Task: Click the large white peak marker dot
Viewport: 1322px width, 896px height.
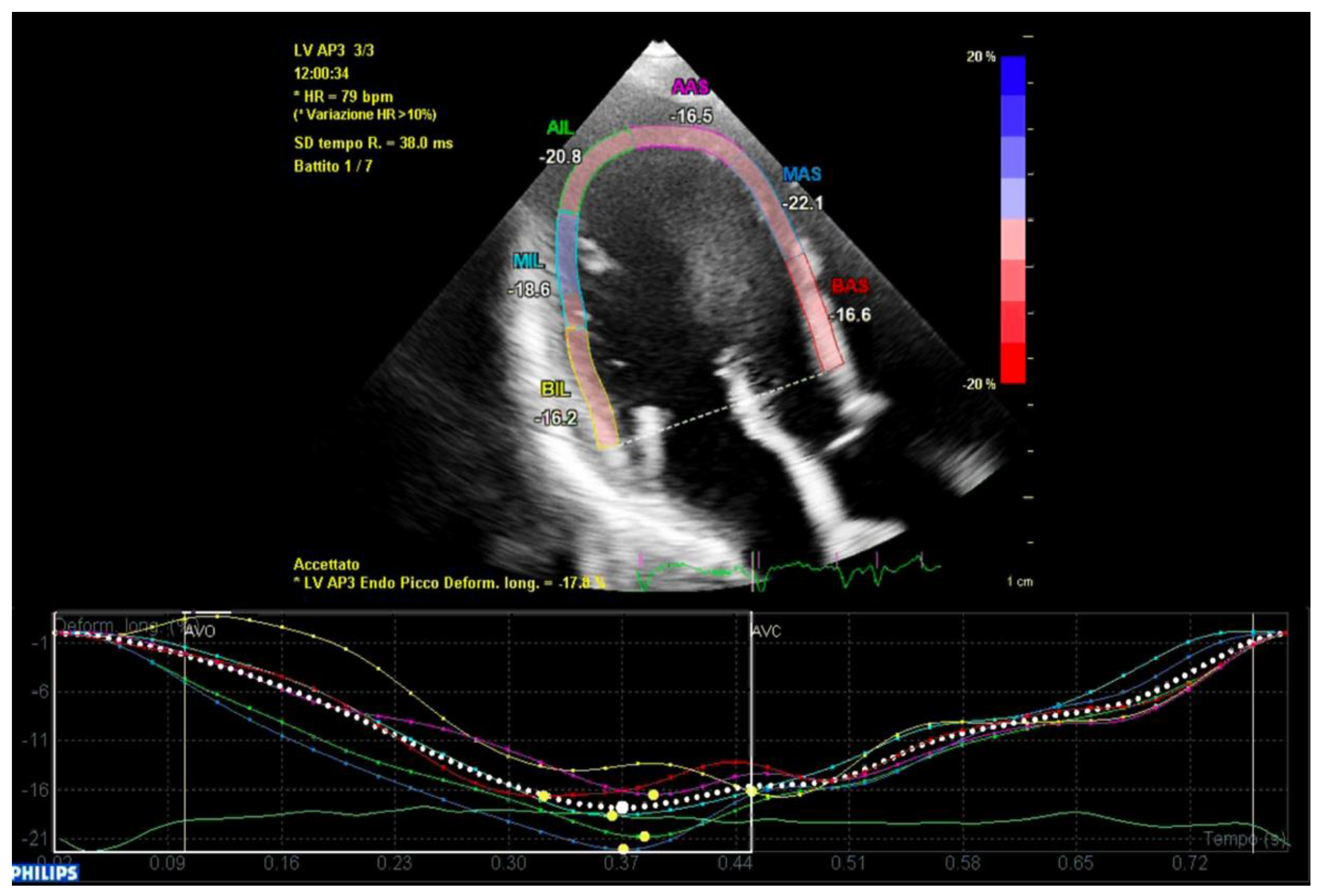Action: (622, 807)
